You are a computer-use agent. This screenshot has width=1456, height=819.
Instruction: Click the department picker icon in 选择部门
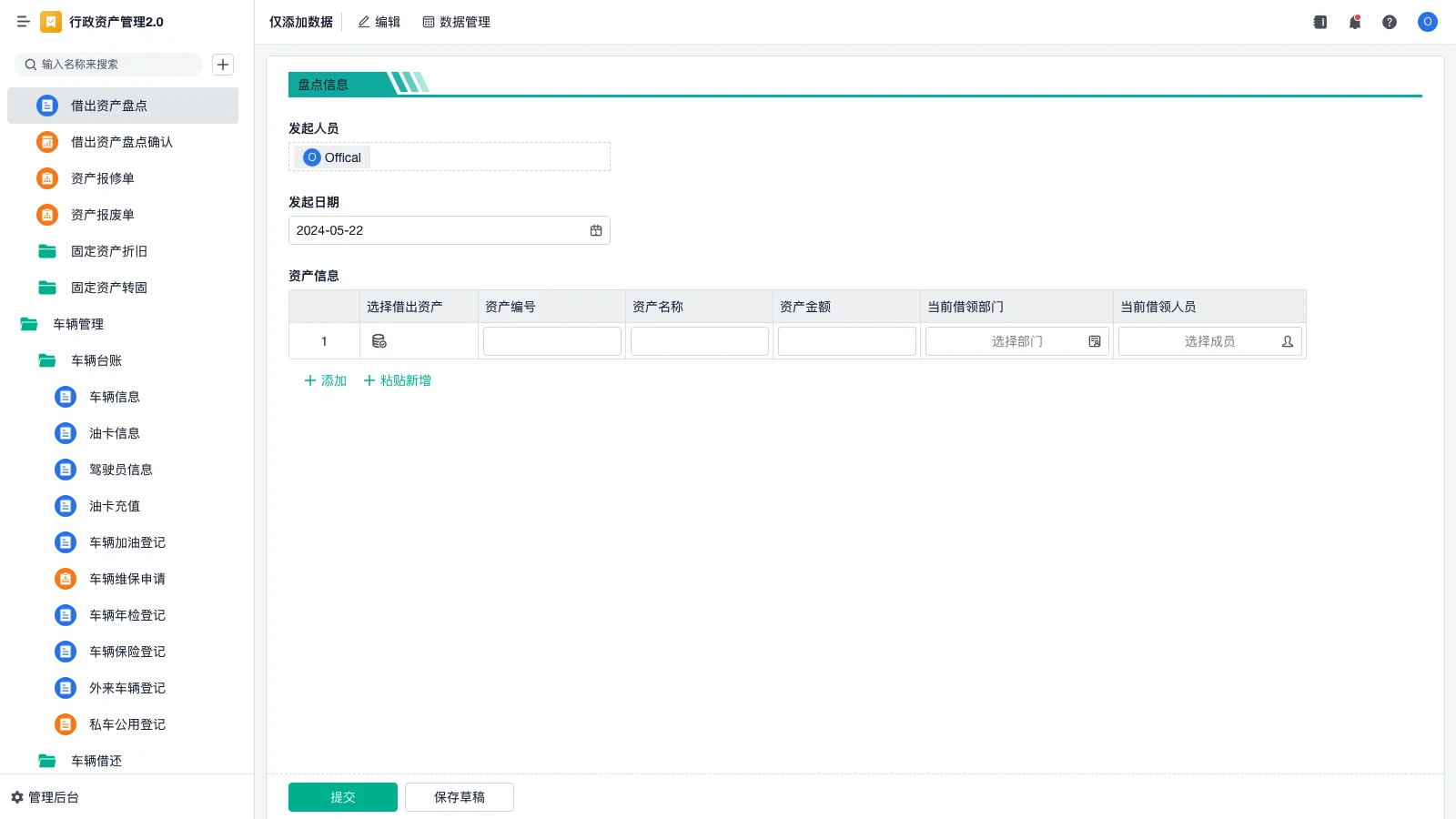pyautogui.click(x=1095, y=341)
